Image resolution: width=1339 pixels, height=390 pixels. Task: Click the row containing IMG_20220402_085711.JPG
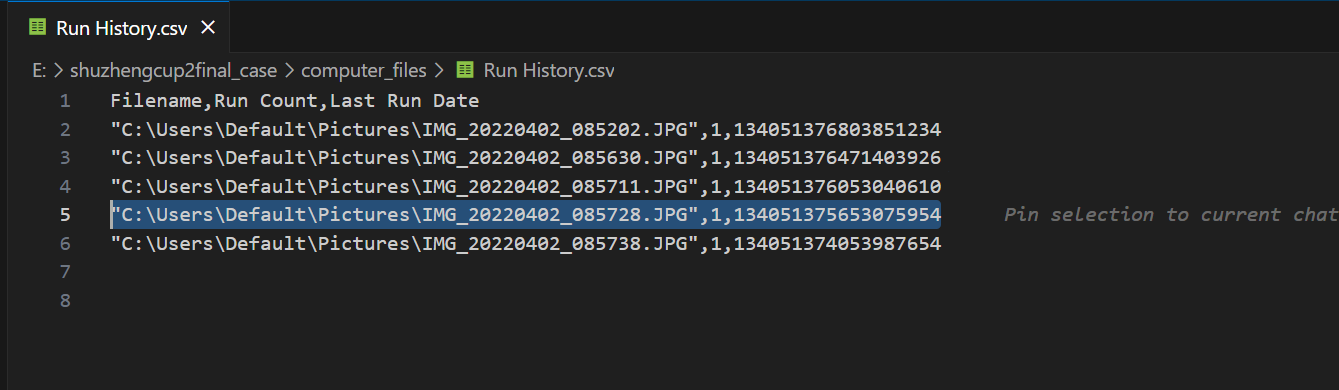point(526,186)
